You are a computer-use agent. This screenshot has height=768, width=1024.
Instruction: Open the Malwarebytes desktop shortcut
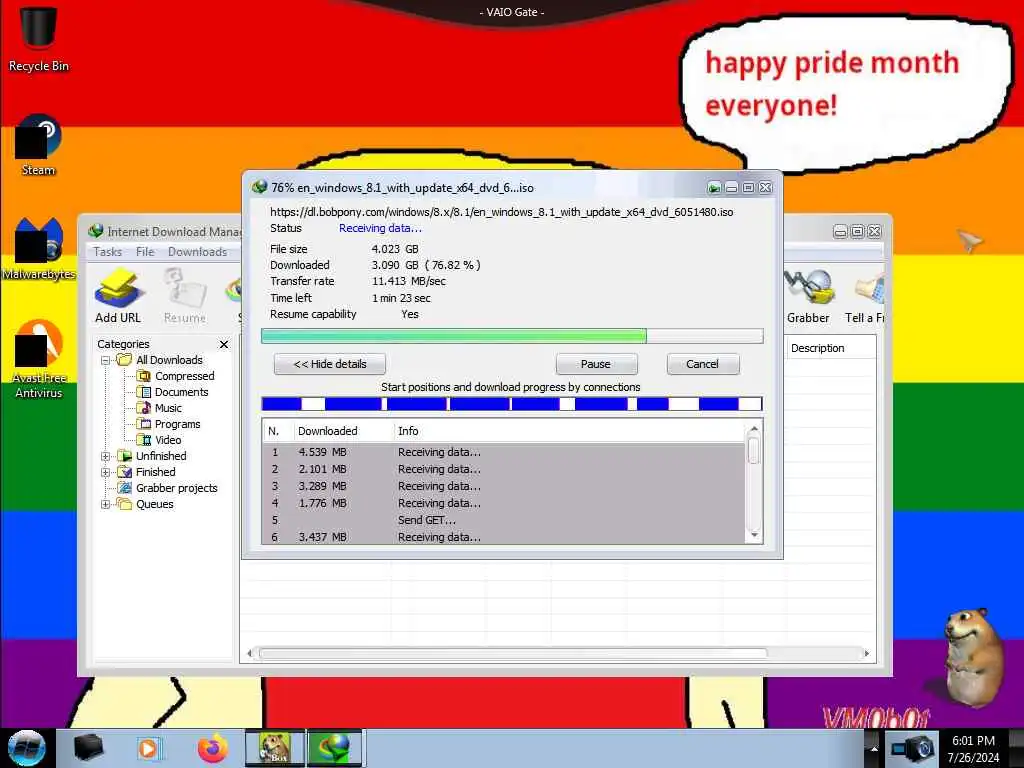pos(39,249)
